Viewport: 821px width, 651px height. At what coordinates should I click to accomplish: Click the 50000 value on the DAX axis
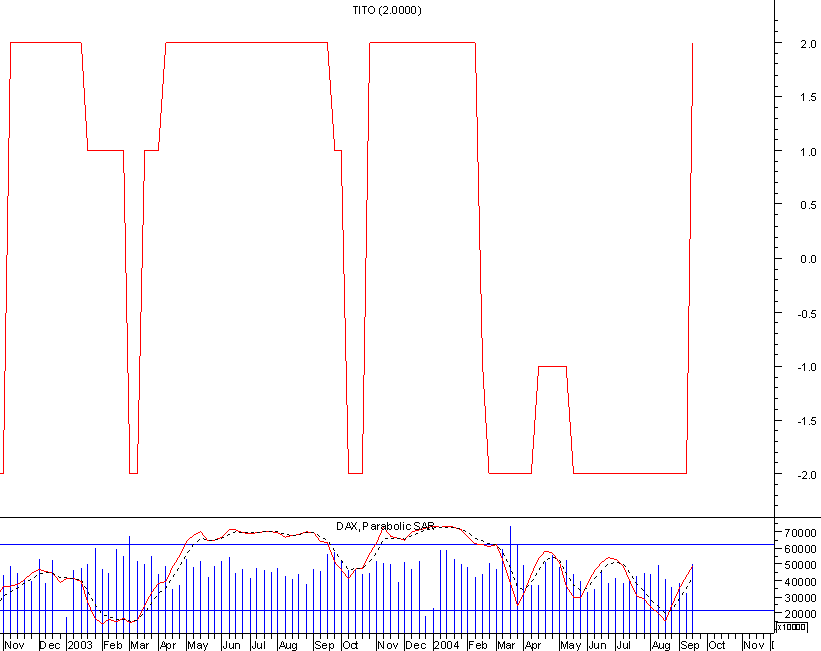pyautogui.click(x=800, y=566)
